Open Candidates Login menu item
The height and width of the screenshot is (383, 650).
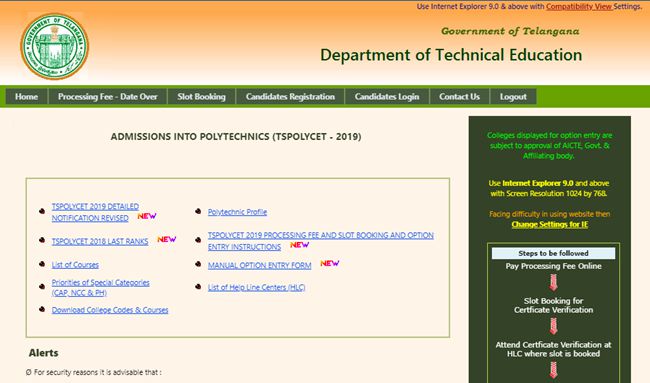pyautogui.click(x=387, y=97)
